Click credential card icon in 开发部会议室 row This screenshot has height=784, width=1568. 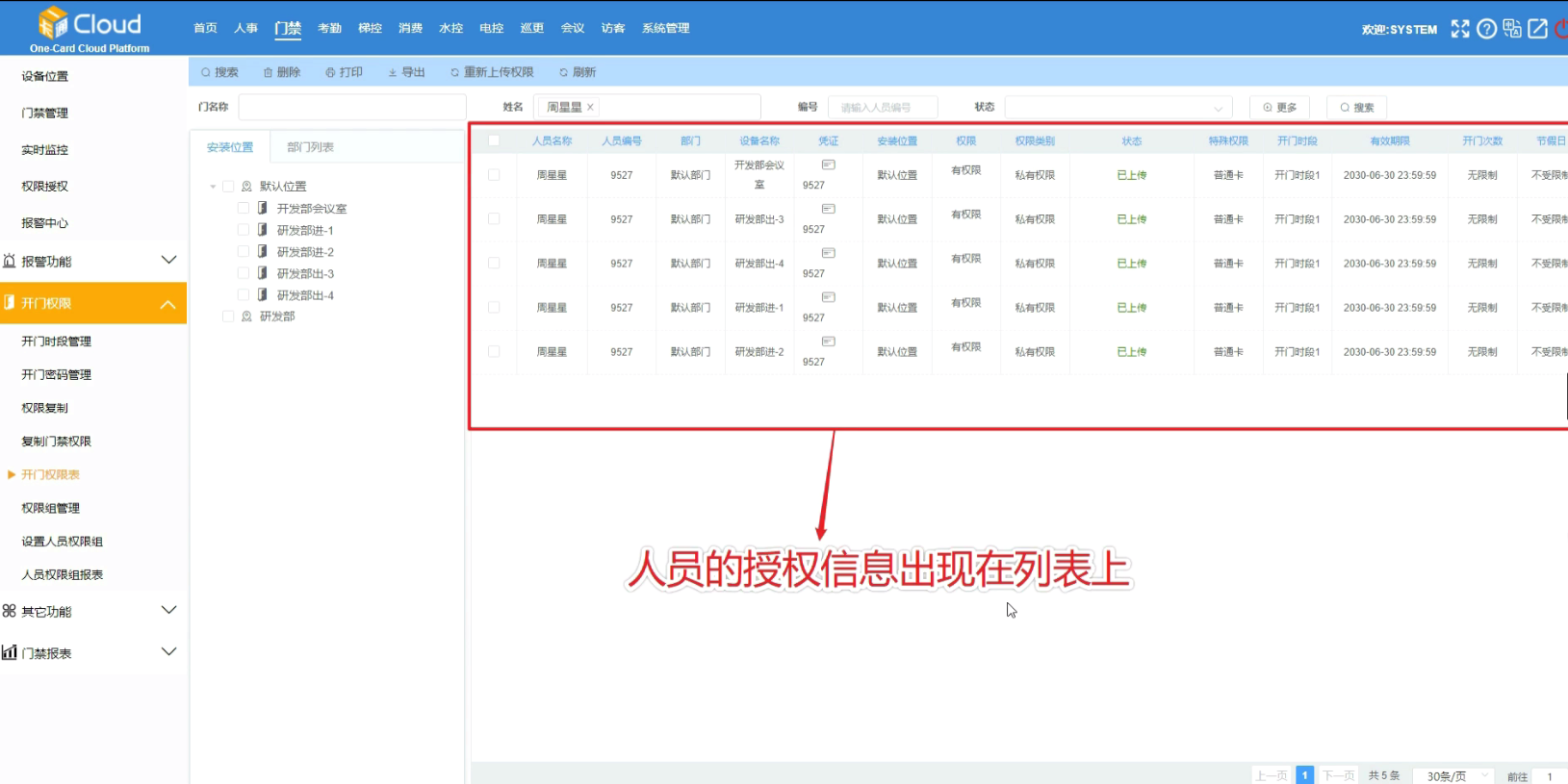coord(828,164)
